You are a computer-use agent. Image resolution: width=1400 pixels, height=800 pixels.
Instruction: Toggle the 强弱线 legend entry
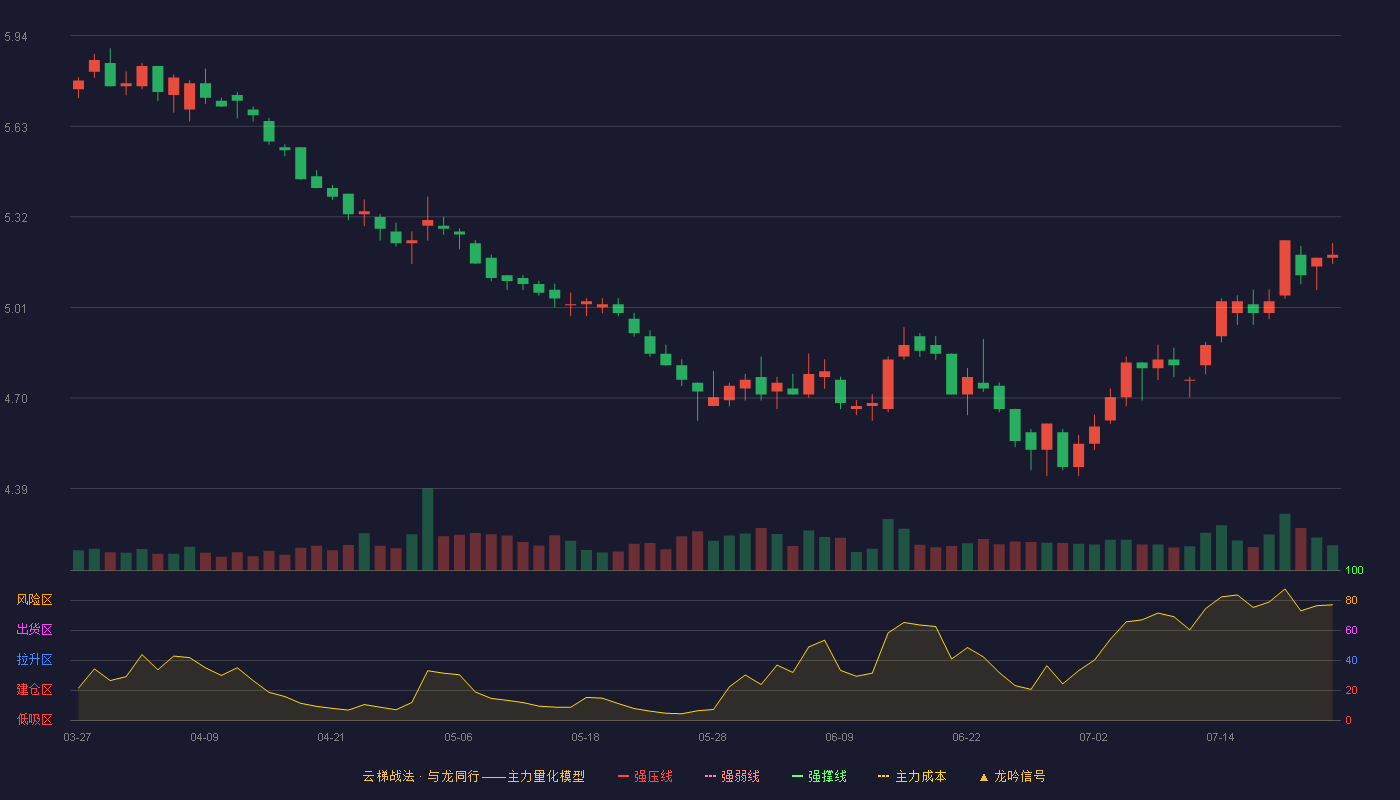pyautogui.click(x=732, y=776)
